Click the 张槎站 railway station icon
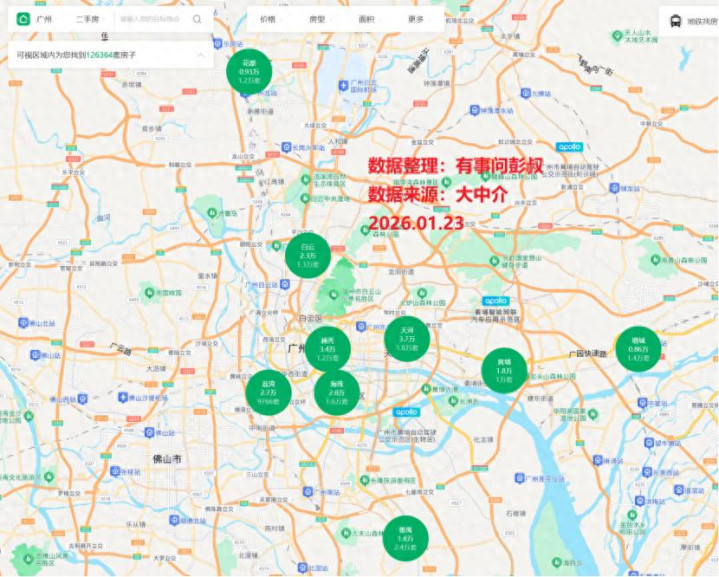Viewport: 719px width, 577px height. [115, 471]
